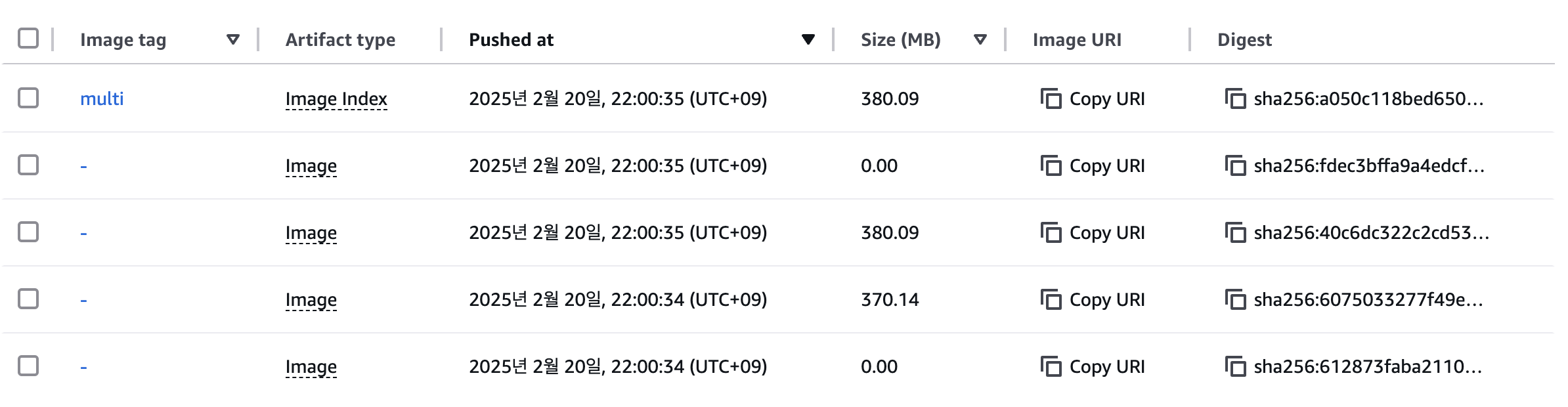This screenshot has height=407, width=1568.
Task: Copy URI icon for the 370.14 MB image
Action: pos(1051,300)
